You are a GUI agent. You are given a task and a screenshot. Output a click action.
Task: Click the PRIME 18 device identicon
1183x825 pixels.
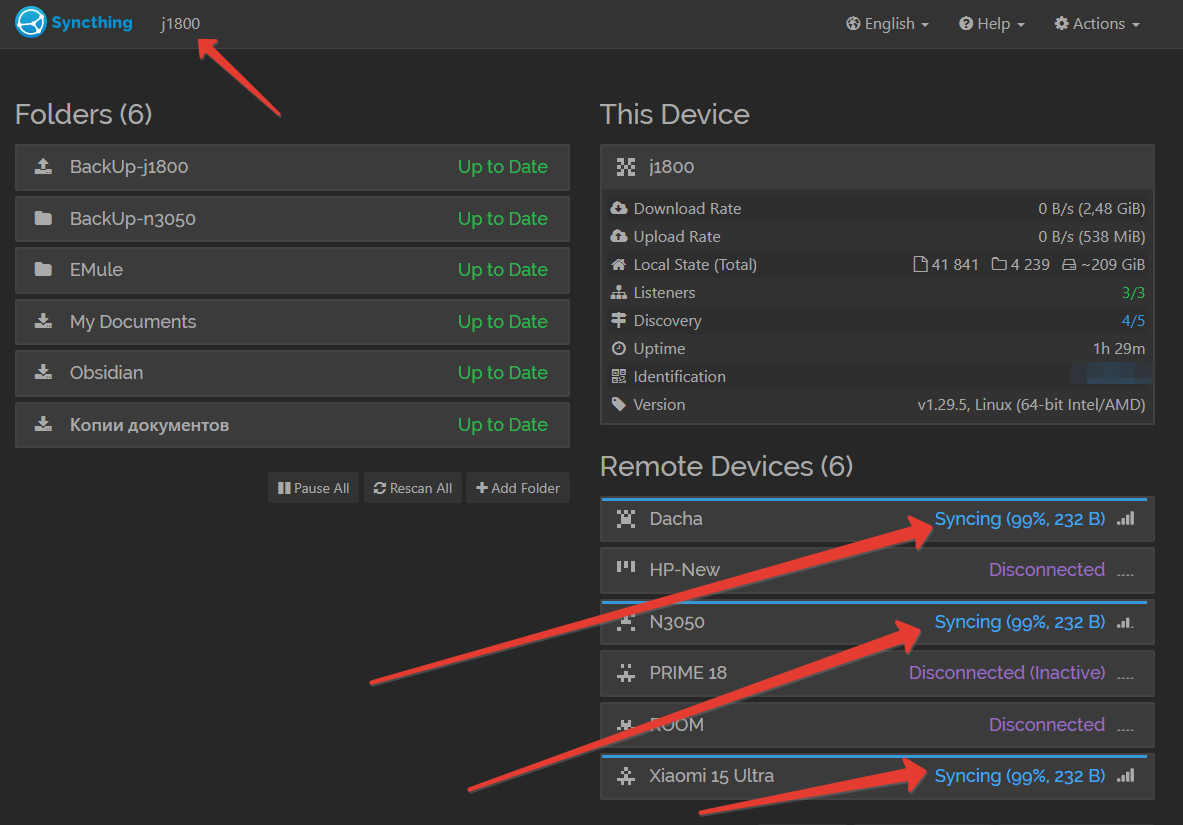pos(625,673)
